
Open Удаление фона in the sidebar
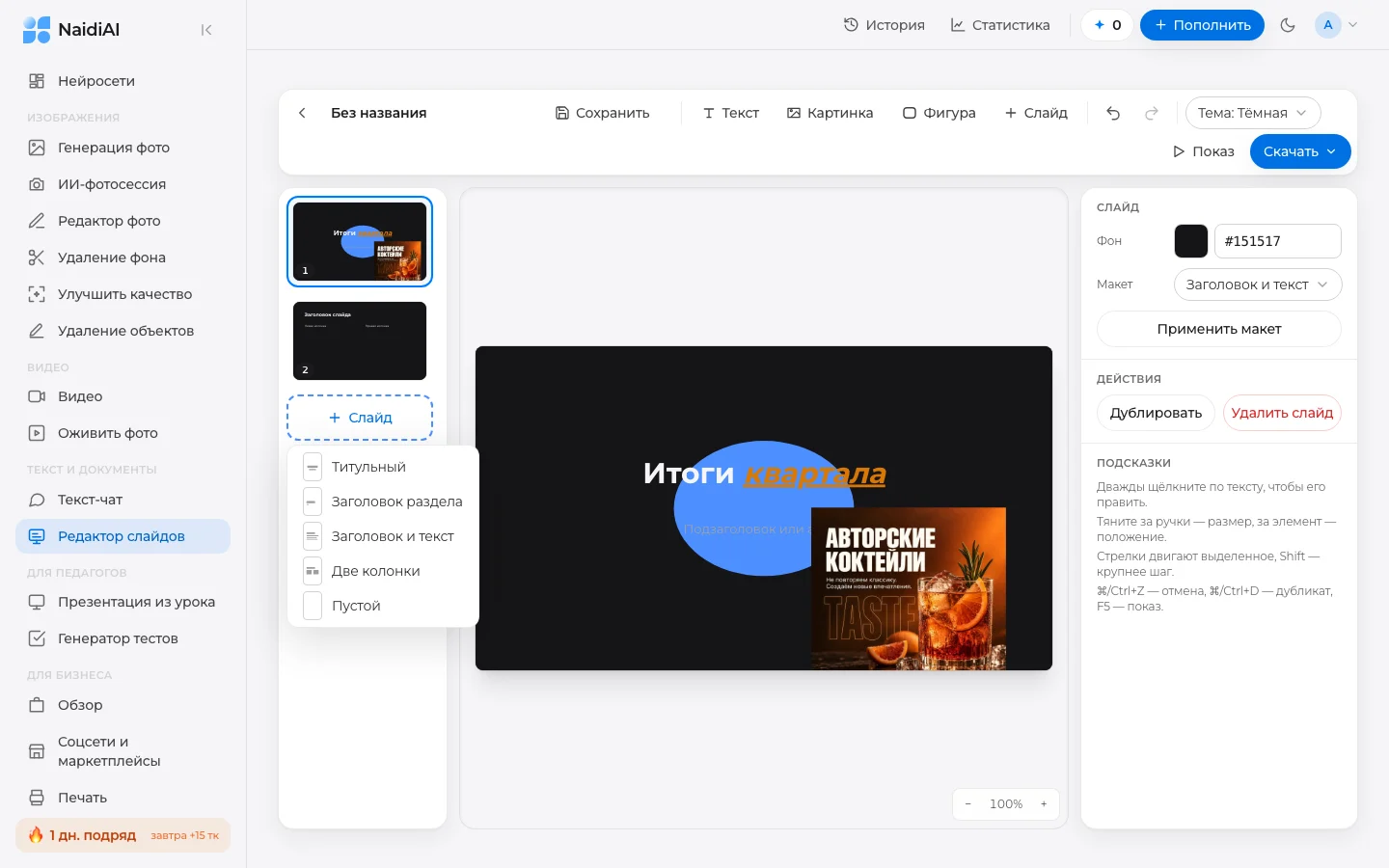(x=123, y=258)
